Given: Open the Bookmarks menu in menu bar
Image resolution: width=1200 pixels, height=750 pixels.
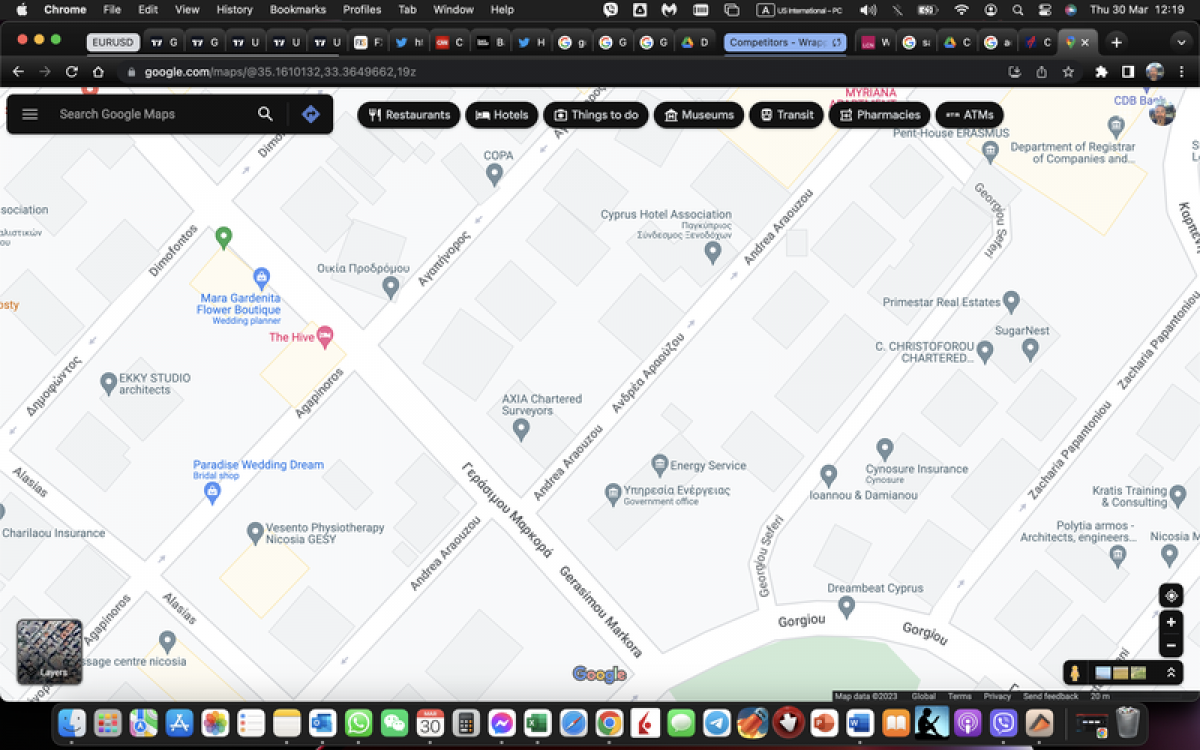Looking at the screenshot, I should click(297, 9).
